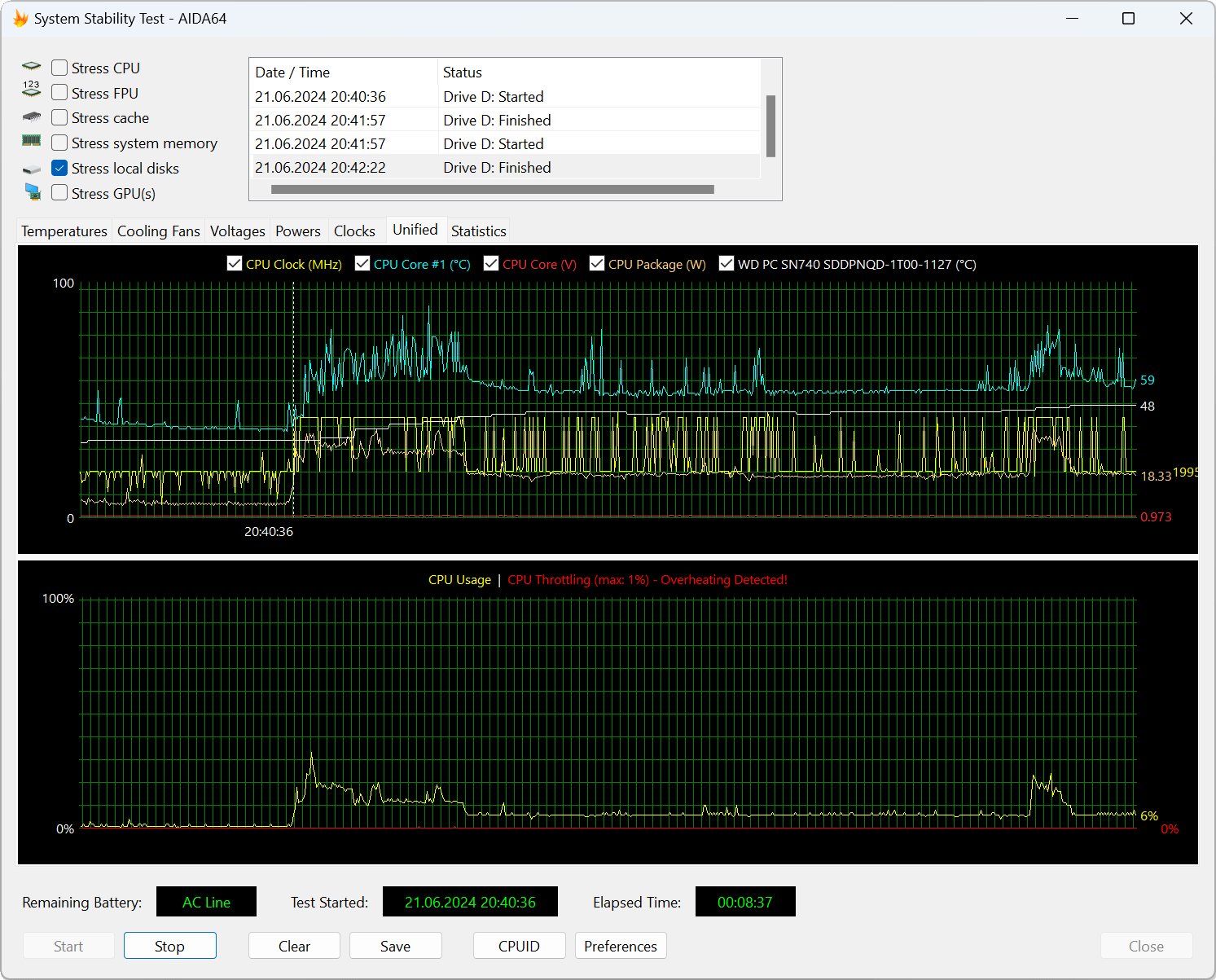
Task: Click the disk drive icon beside Stress local disks
Action: tap(31, 169)
